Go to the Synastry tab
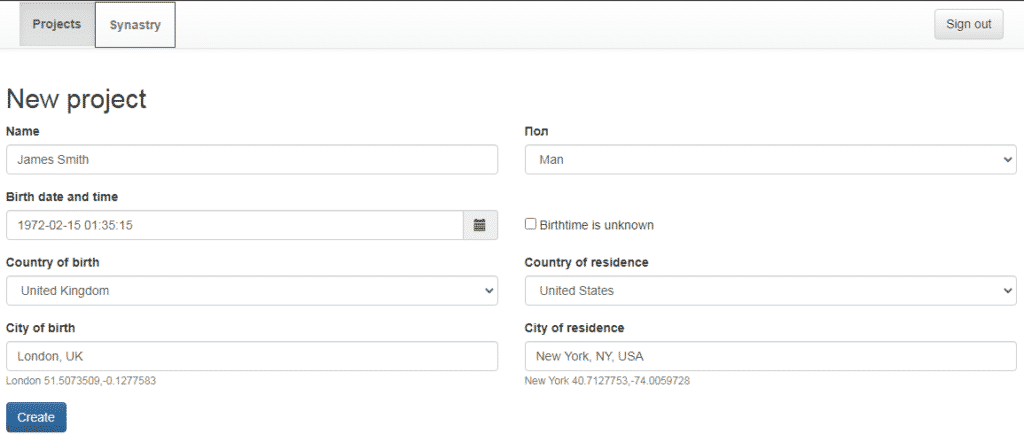 click(135, 25)
